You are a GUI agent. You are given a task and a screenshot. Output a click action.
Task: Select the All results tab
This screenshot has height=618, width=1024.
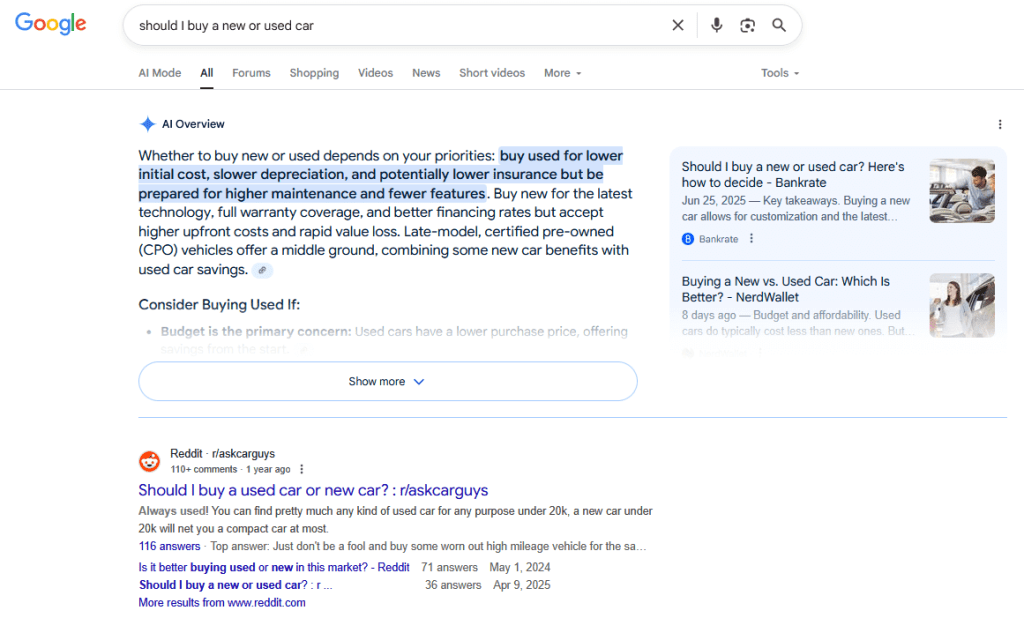(206, 73)
